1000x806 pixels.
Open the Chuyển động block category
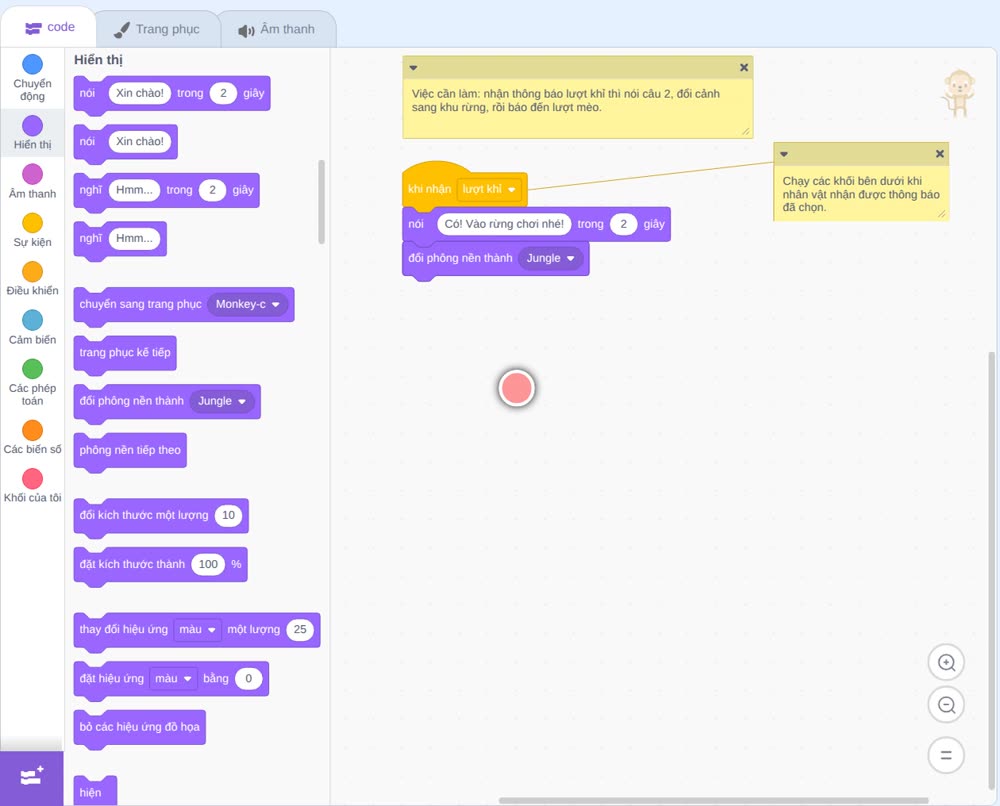(x=32, y=78)
